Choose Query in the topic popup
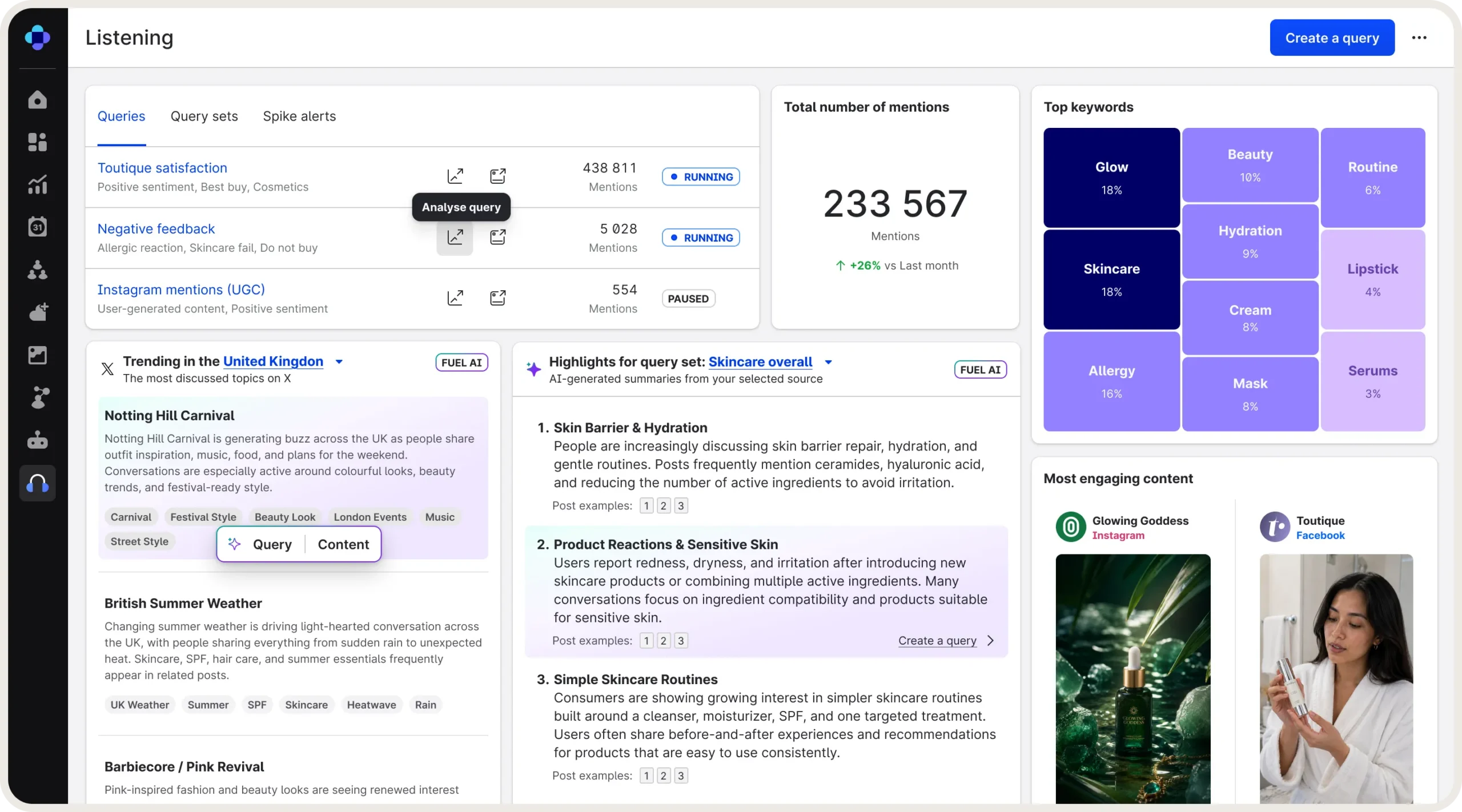The height and width of the screenshot is (812, 1462). [272, 544]
